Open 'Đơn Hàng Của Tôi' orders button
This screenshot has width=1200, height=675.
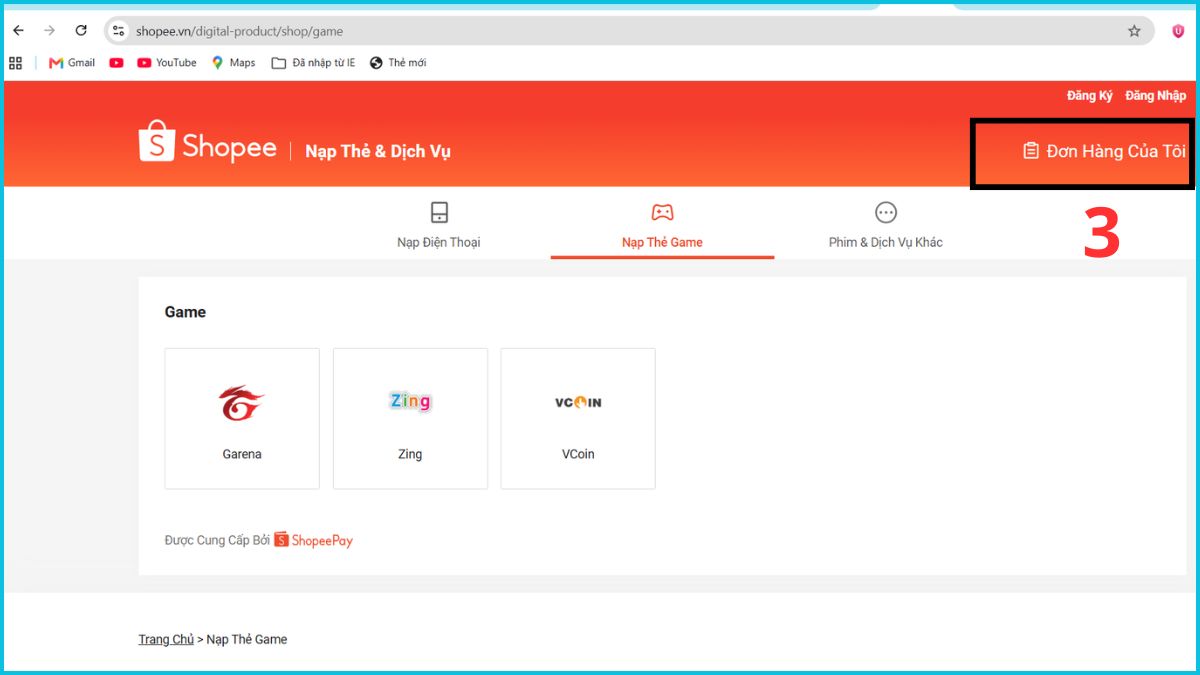coord(1104,151)
